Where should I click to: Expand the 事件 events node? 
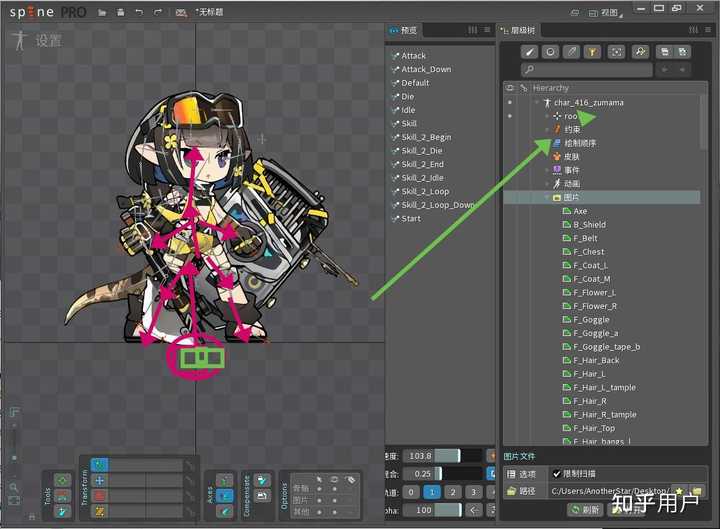pyautogui.click(x=547, y=170)
